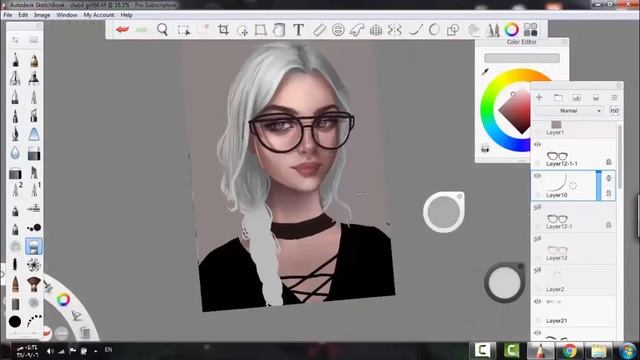This screenshot has height=360, width=640.
Task: Toggle the Color Editor toolbar icon
Action: (511, 29)
